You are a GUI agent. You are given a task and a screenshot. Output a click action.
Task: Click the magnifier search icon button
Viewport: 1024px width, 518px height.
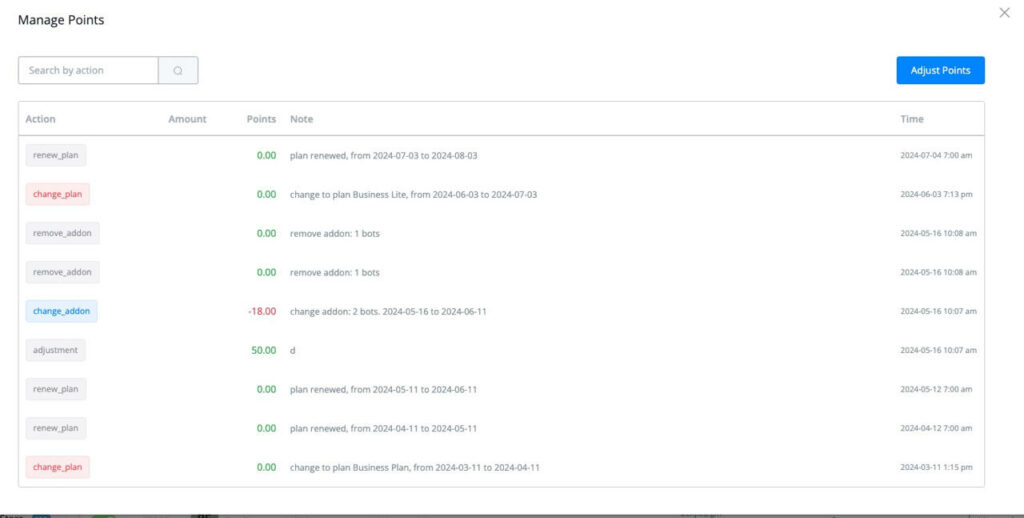(x=178, y=70)
